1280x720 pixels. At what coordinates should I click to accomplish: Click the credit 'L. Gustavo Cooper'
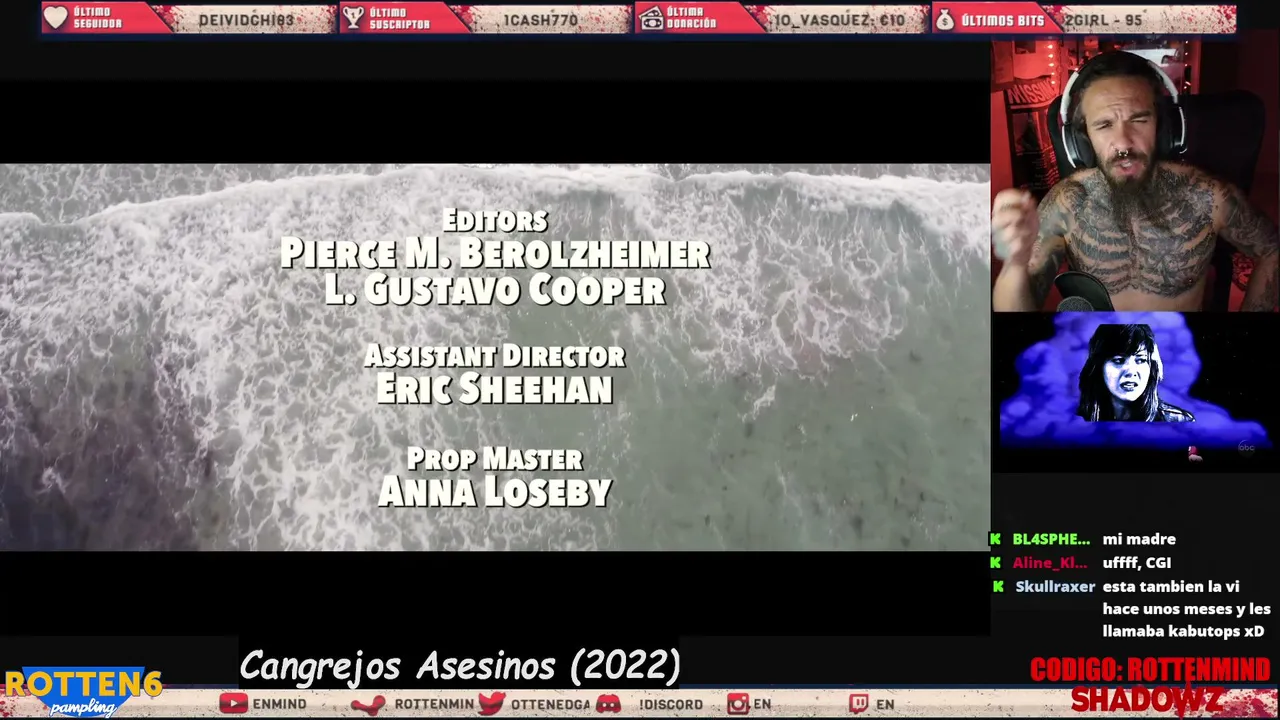[x=495, y=290]
